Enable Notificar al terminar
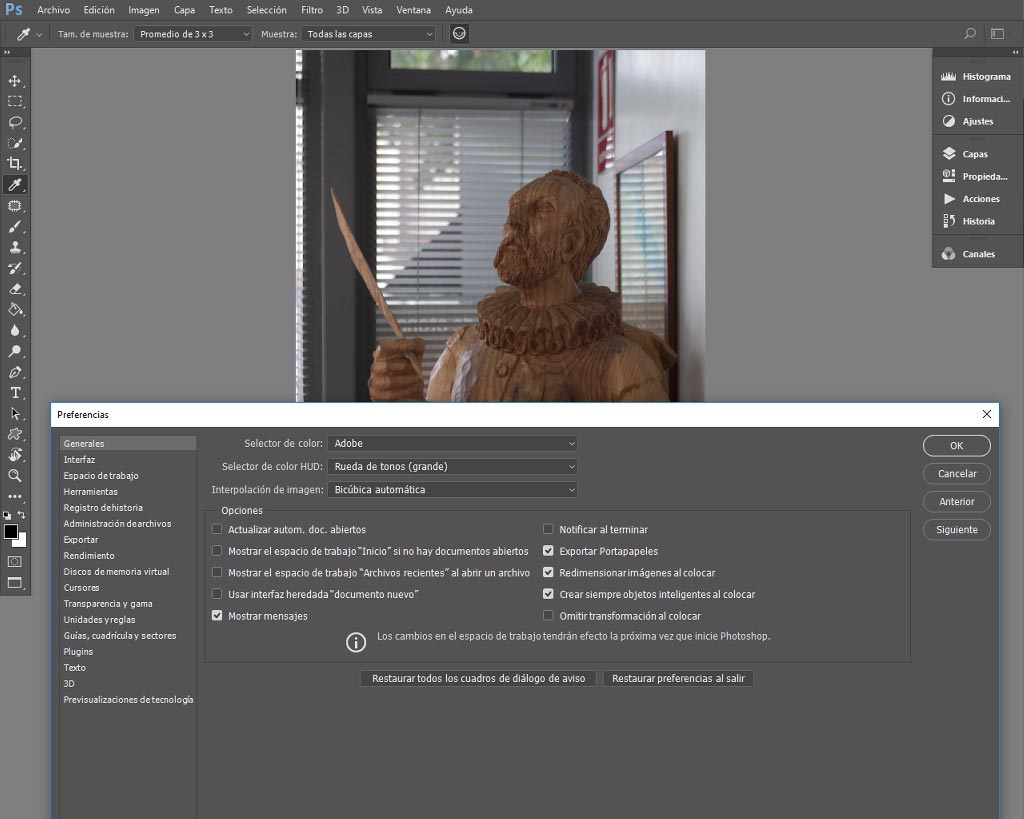 [548, 529]
